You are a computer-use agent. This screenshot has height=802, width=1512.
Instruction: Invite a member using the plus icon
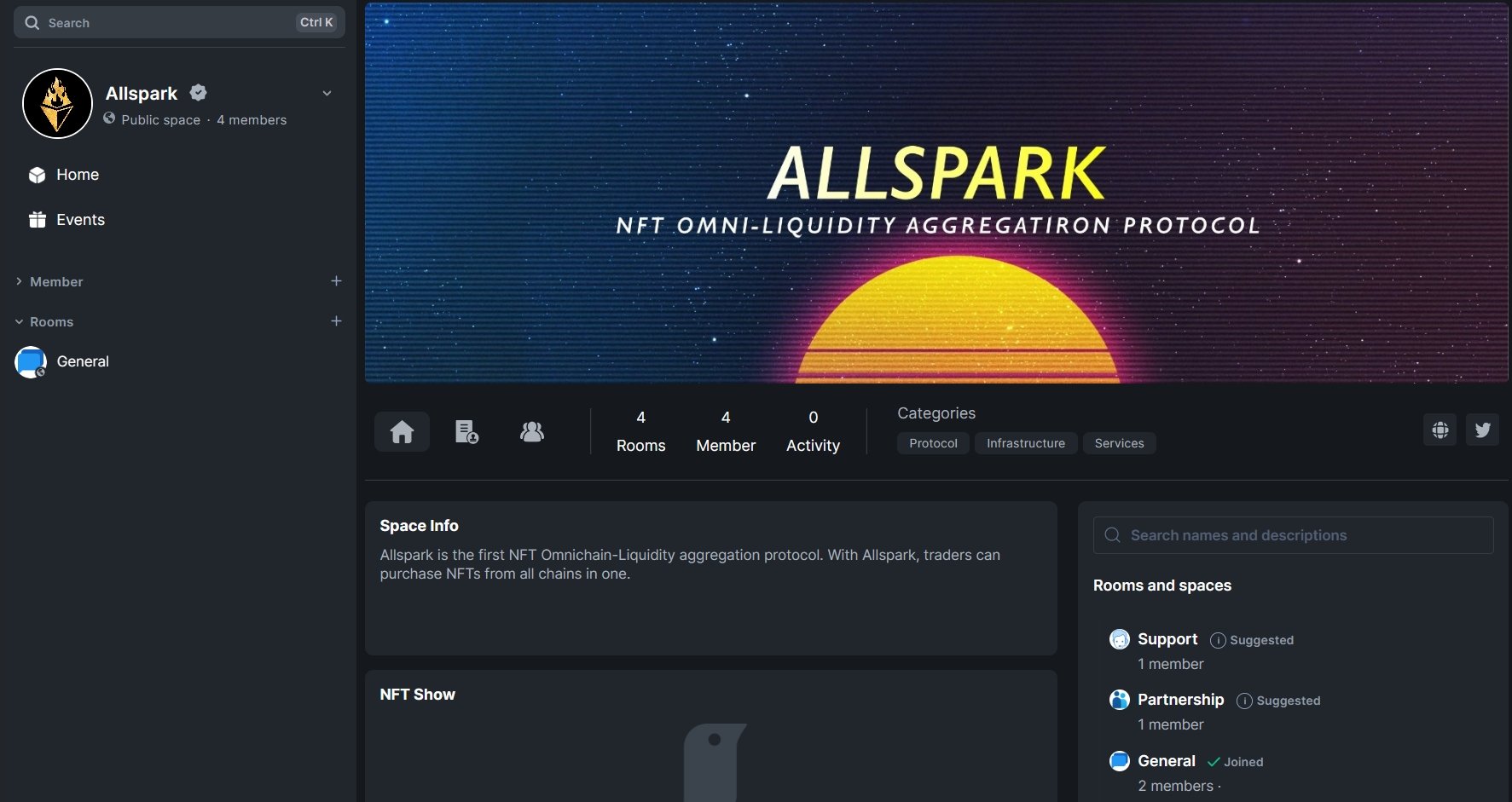tap(336, 280)
